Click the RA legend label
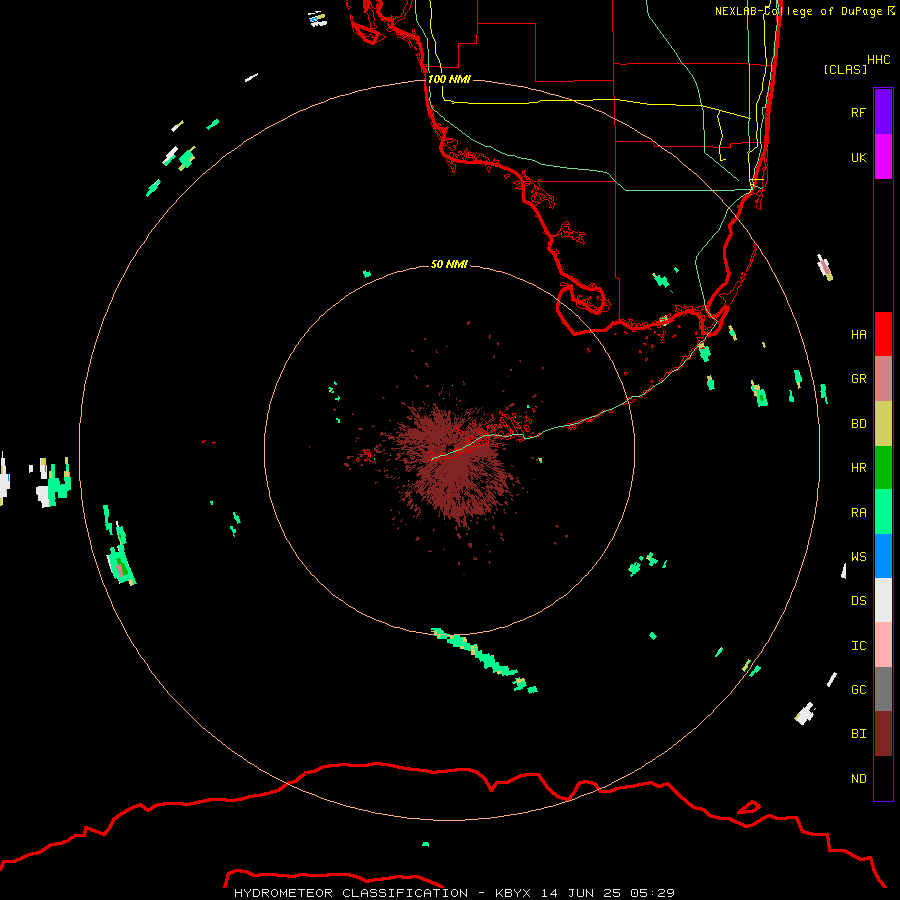Screen dimensions: 900x900 [x=858, y=513]
